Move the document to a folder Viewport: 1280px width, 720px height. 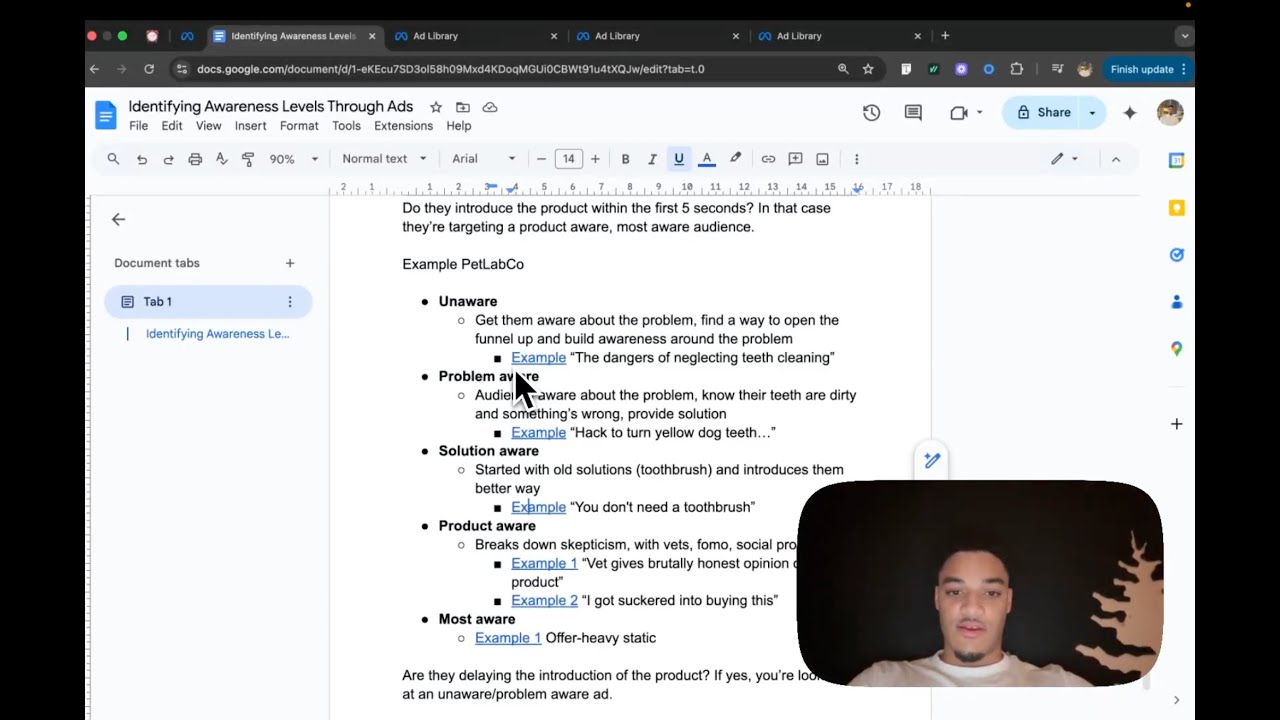tap(463, 107)
